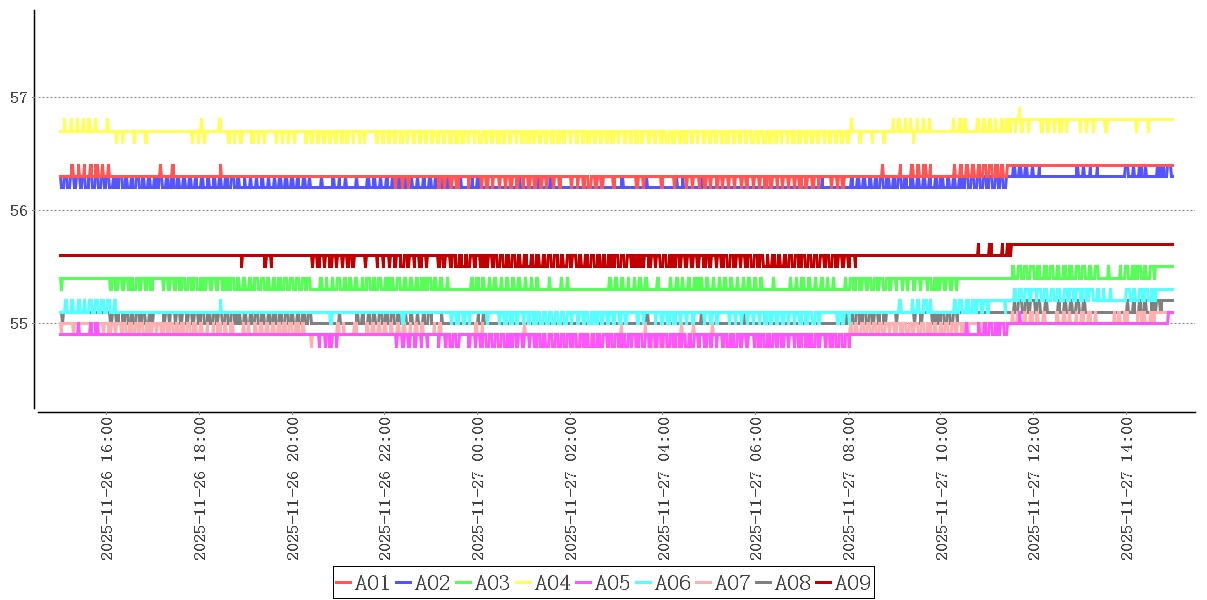
Task: Click the 2025-11-26 22:00 time axis label
Action: point(385,489)
